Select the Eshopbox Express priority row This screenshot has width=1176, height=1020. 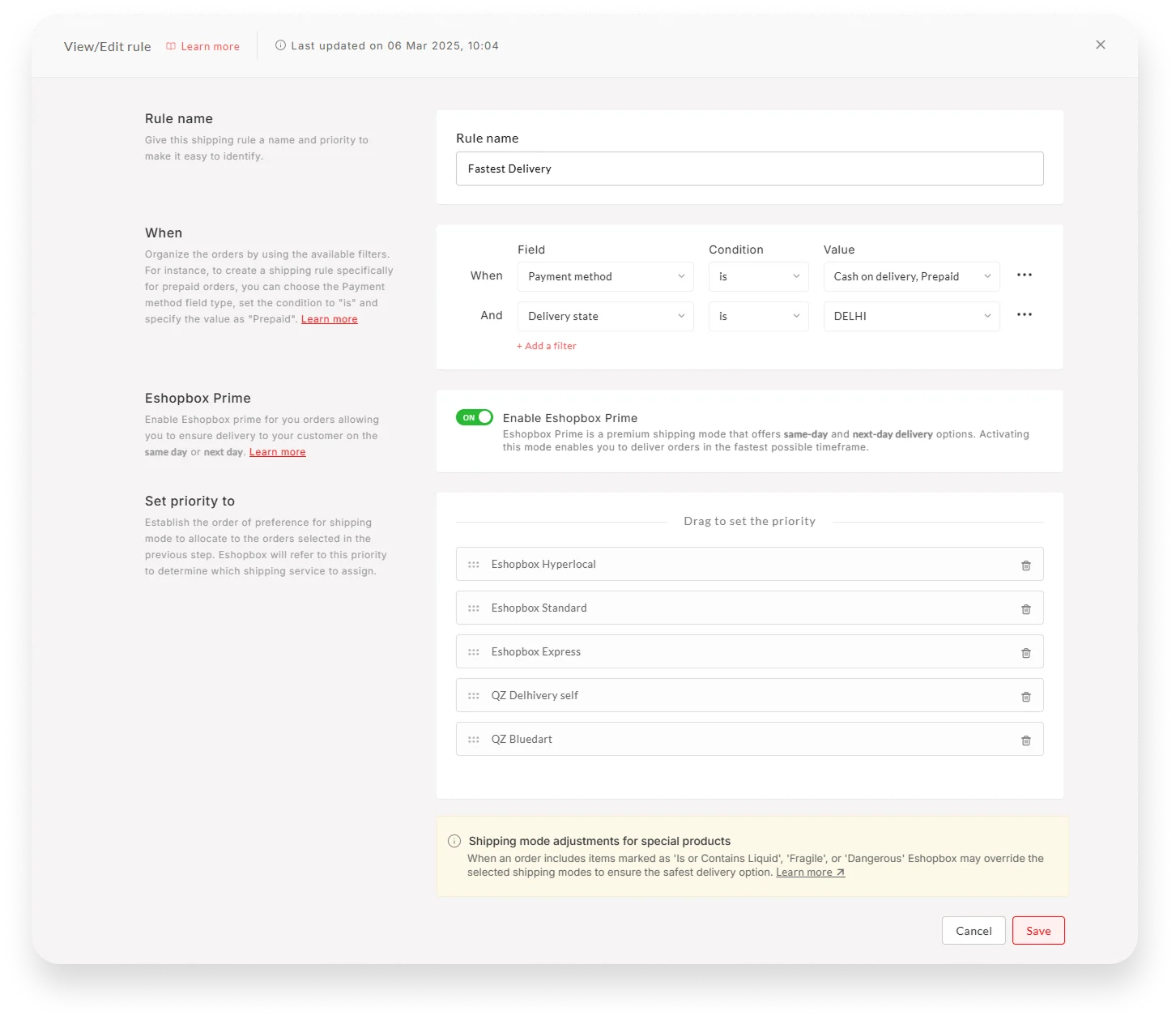(749, 651)
